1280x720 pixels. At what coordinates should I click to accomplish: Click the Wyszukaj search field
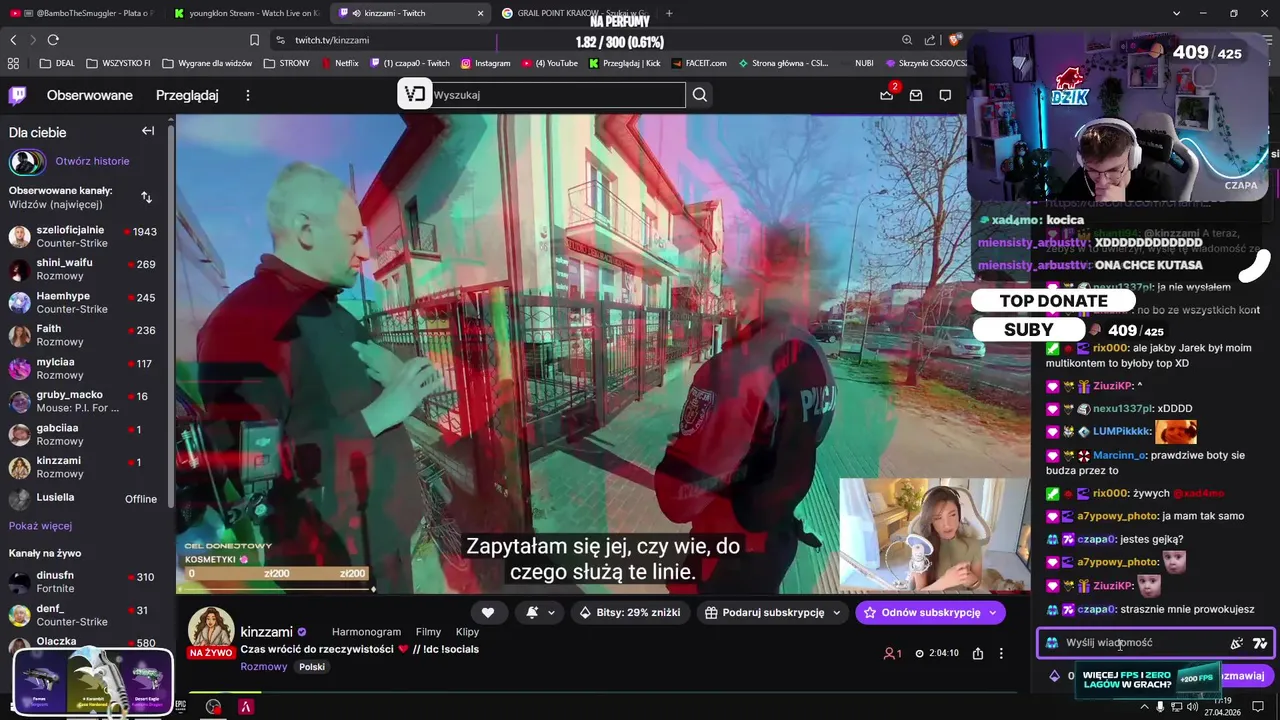[557, 95]
